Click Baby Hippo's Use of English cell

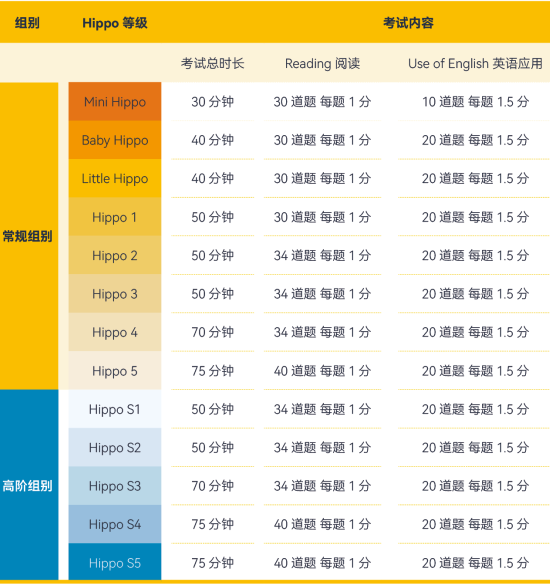[x=476, y=140]
